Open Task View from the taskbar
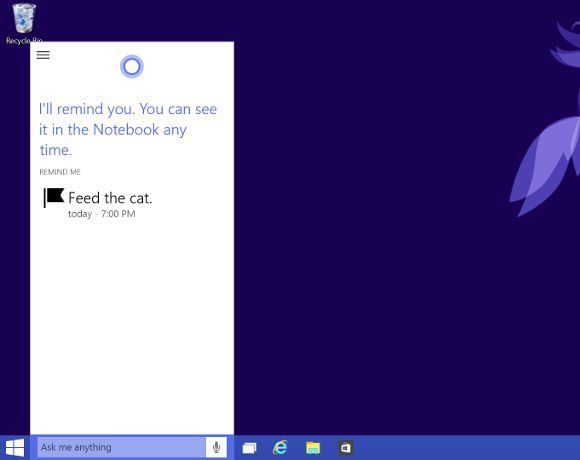This screenshot has height=460, width=580. click(x=249, y=448)
